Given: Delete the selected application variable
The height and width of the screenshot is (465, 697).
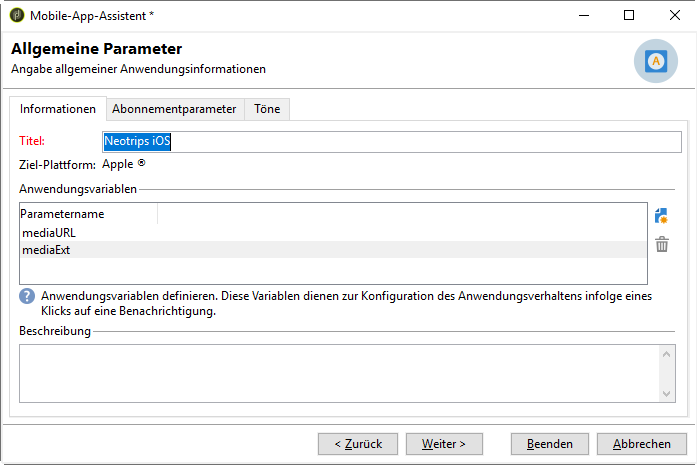Looking at the screenshot, I should (x=662, y=244).
